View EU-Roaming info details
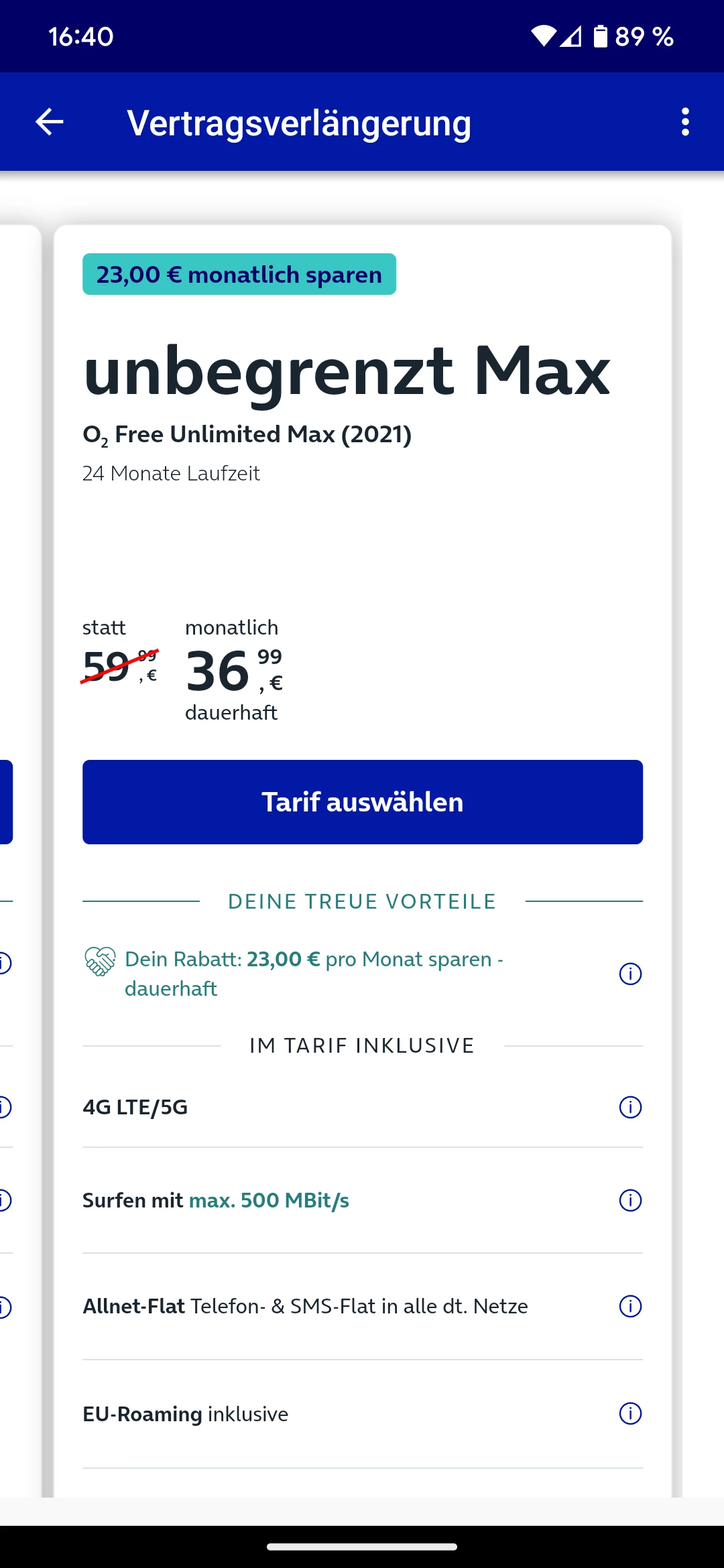Screen dimensions: 724x1568 click(x=630, y=1414)
